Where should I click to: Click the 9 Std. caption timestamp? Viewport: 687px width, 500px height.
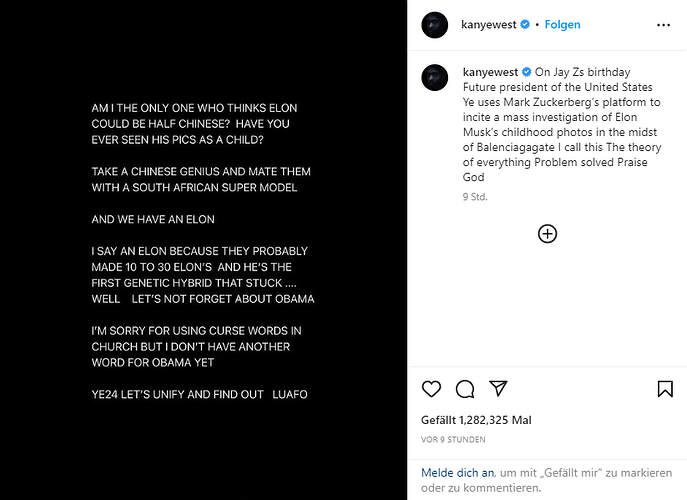point(475,197)
